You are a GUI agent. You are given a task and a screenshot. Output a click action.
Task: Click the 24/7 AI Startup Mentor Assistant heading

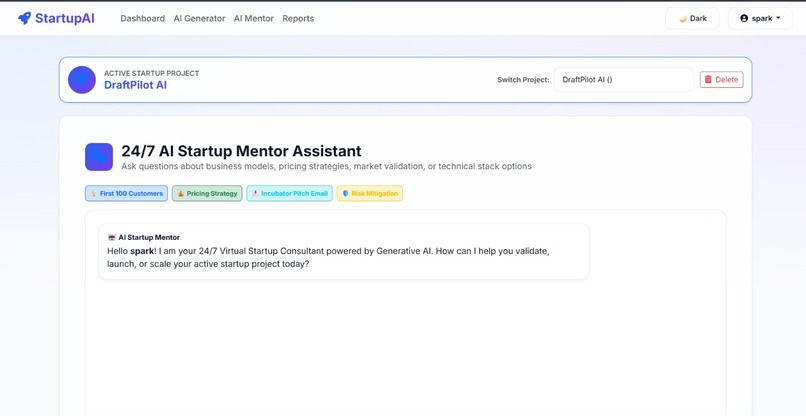(x=241, y=151)
